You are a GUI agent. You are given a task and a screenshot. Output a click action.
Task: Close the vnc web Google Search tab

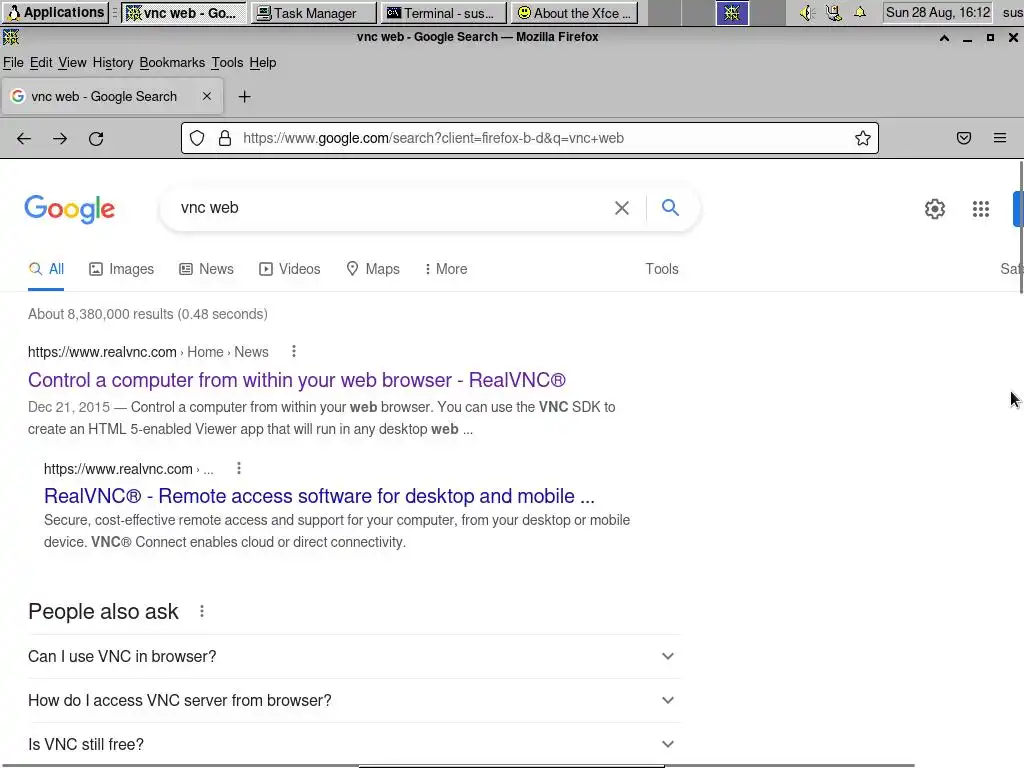point(207,97)
